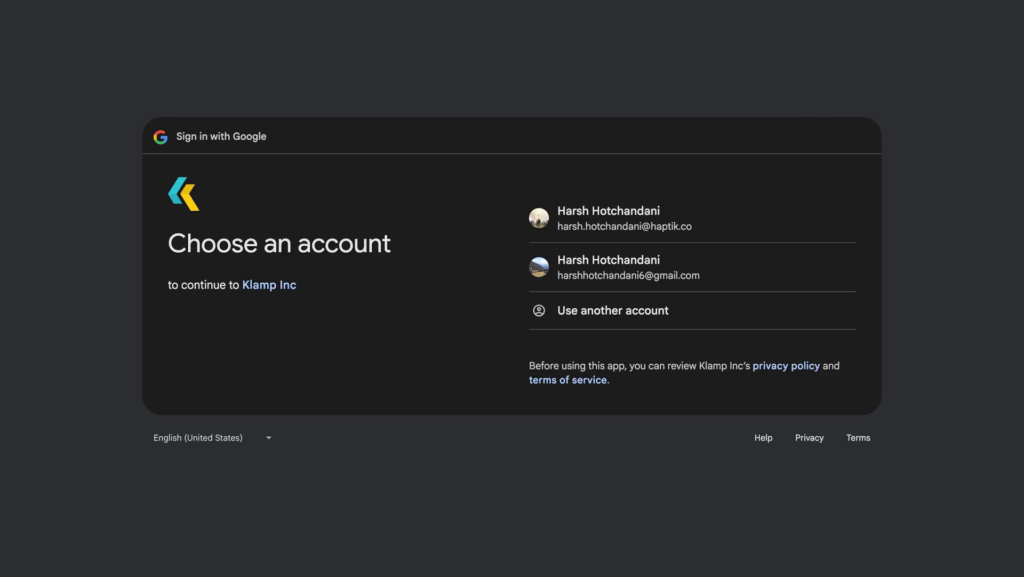Image resolution: width=1024 pixels, height=577 pixels.
Task: Choose account harsh.hotchandani@haptik.co
Action: [692, 218]
